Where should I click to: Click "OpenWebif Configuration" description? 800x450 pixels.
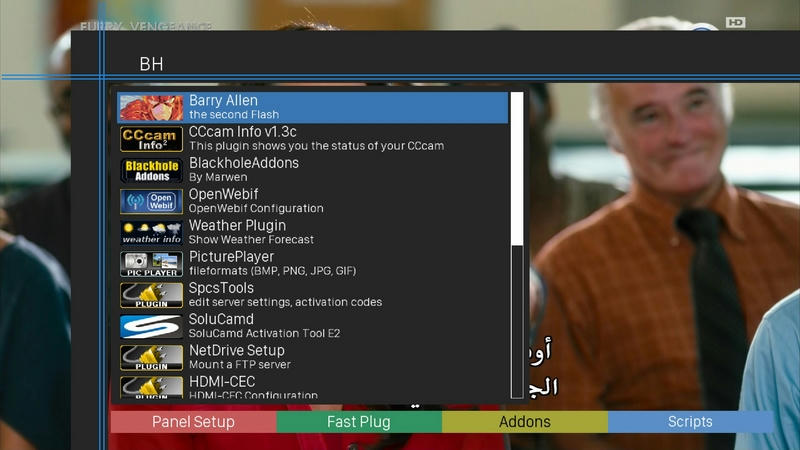point(256,208)
